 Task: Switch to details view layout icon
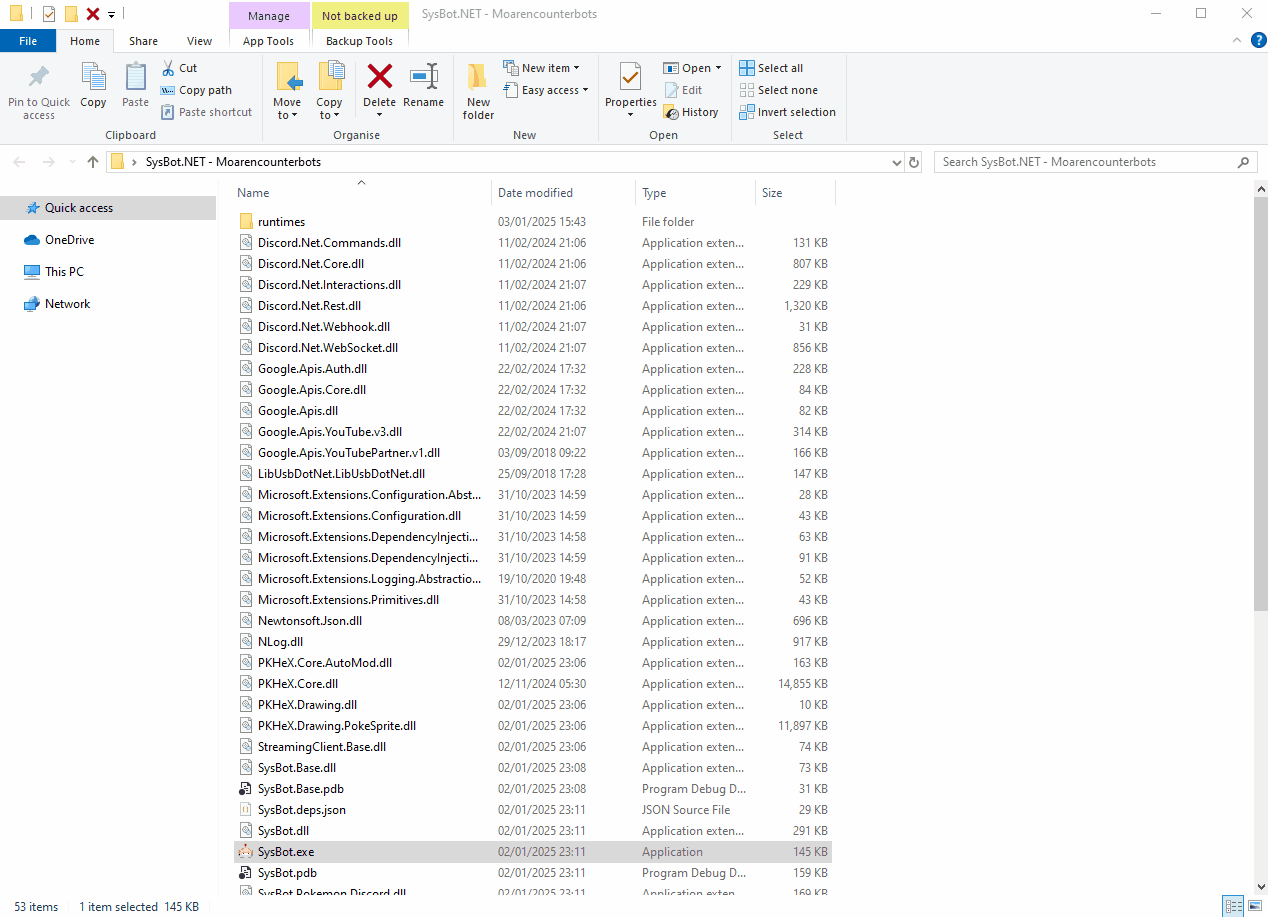coord(1233,906)
